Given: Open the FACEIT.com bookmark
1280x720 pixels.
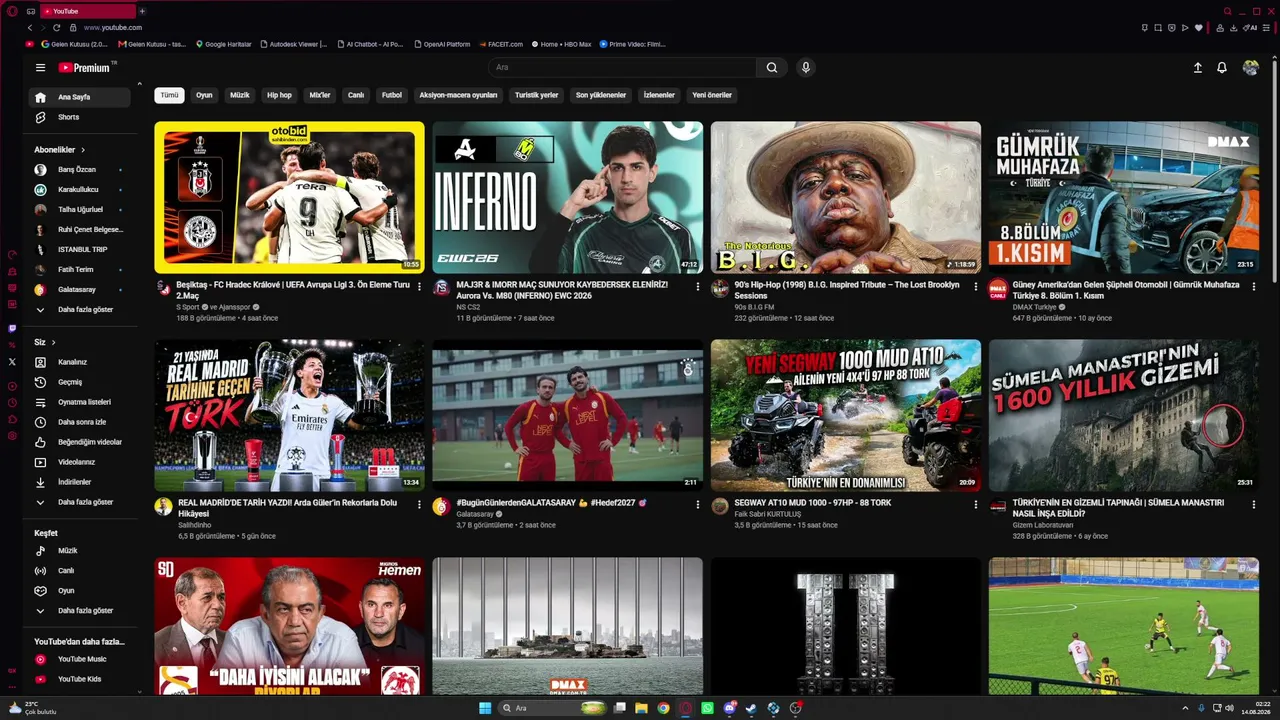Looking at the screenshot, I should (x=500, y=44).
